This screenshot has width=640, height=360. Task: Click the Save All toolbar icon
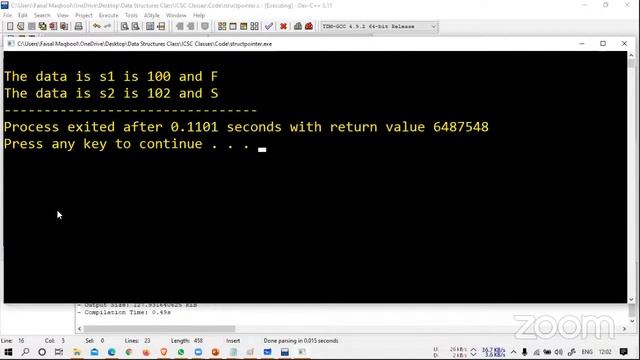[42, 26]
